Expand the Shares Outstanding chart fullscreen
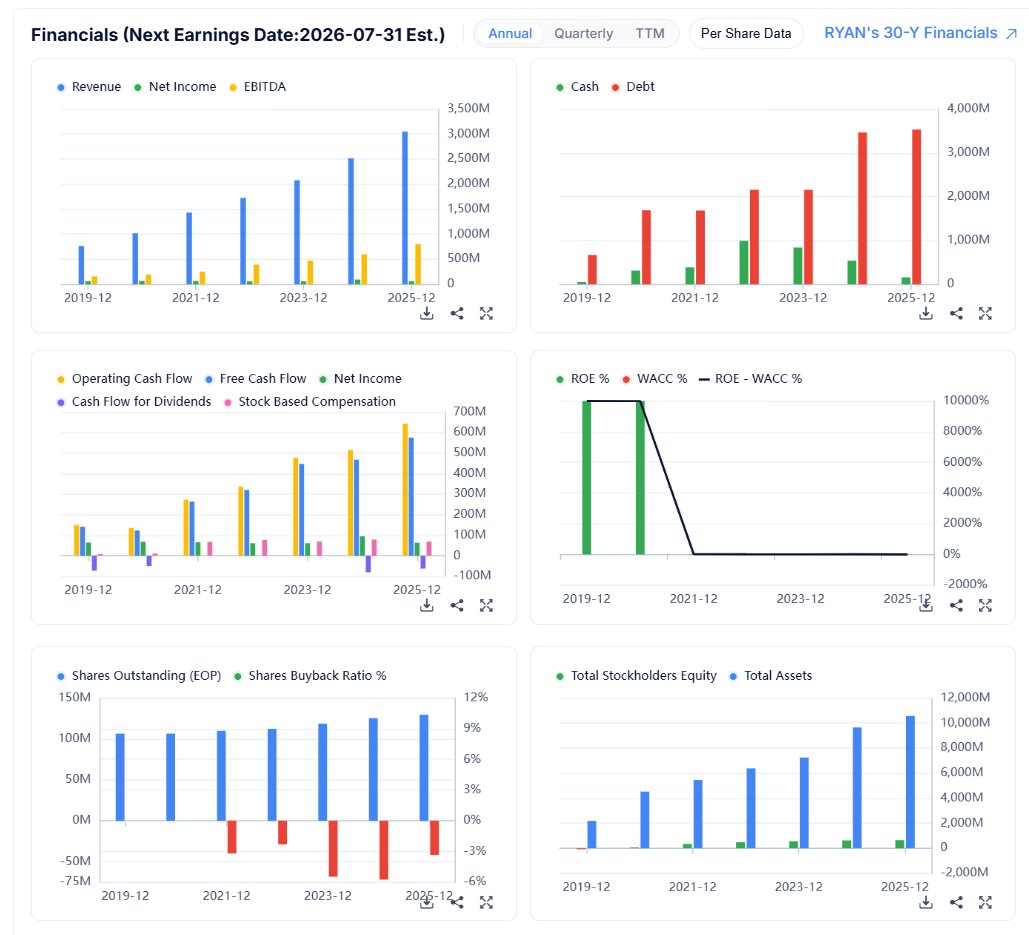The height and width of the screenshot is (935, 1029). (486, 903)
